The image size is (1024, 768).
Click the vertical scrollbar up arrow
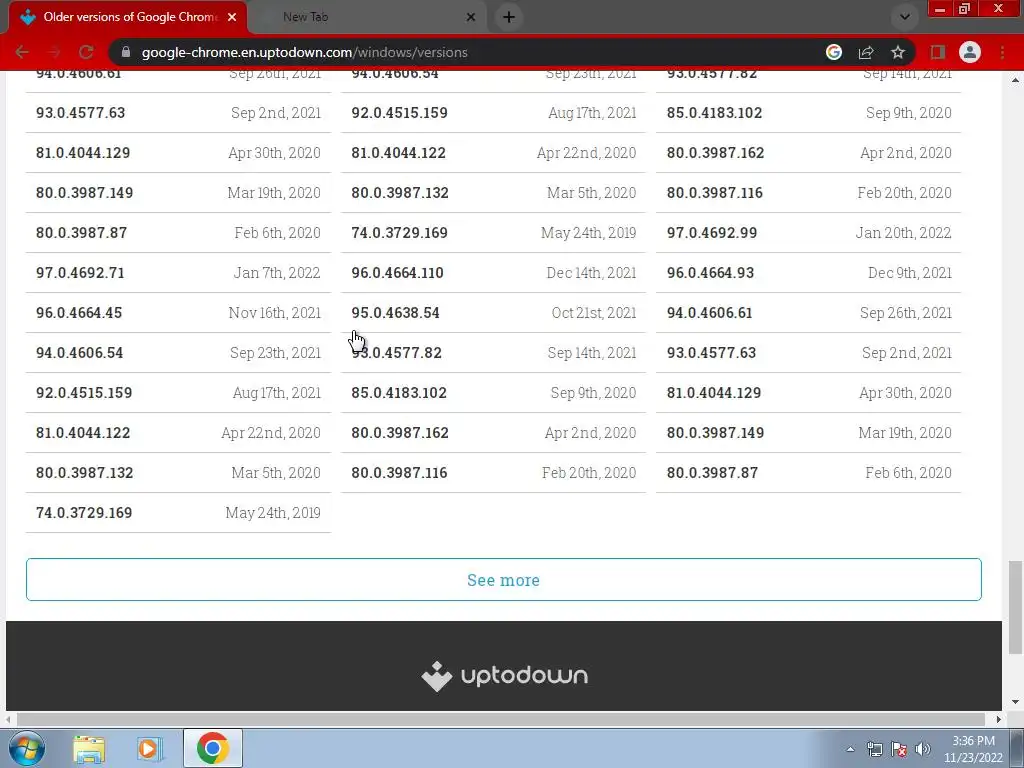[1015, 80]
